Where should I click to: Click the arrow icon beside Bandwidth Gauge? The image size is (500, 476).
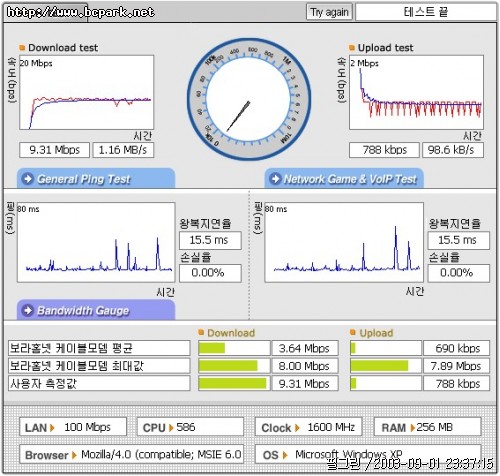27,310
